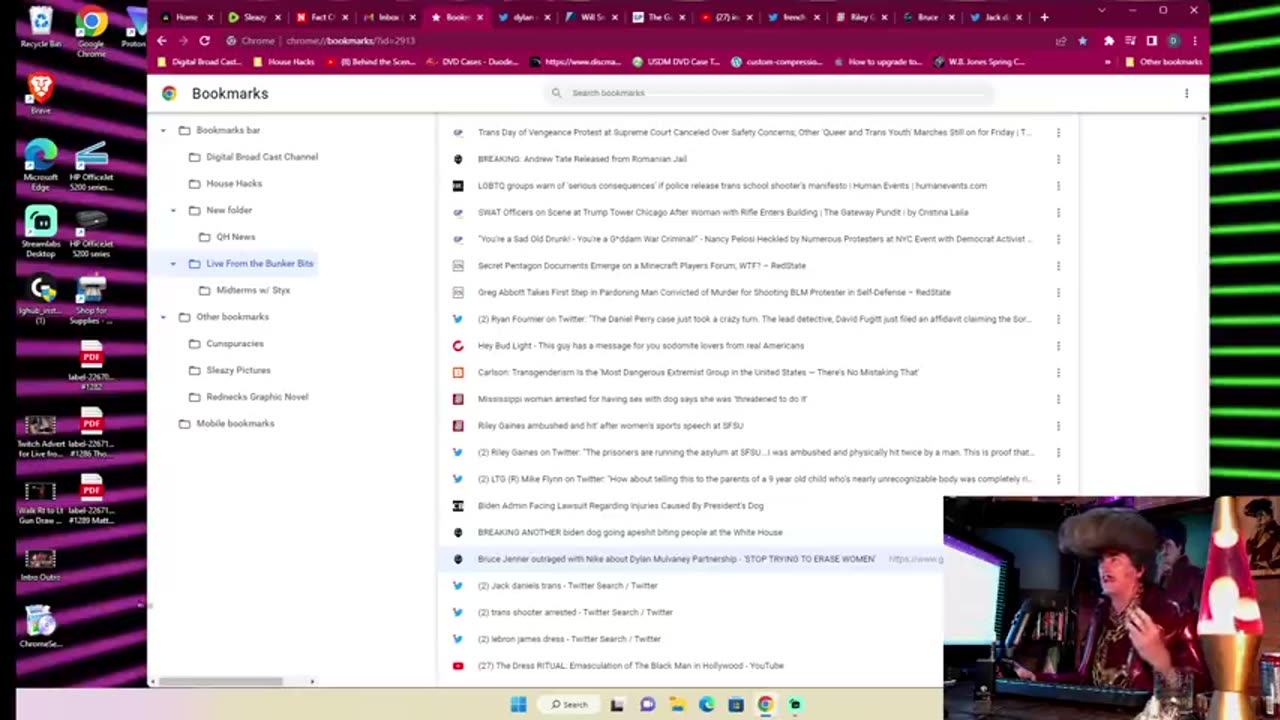Screen dimensions: 1280x720
Task: Collapse the Bookmarks bar tree node
Action: 164,131
